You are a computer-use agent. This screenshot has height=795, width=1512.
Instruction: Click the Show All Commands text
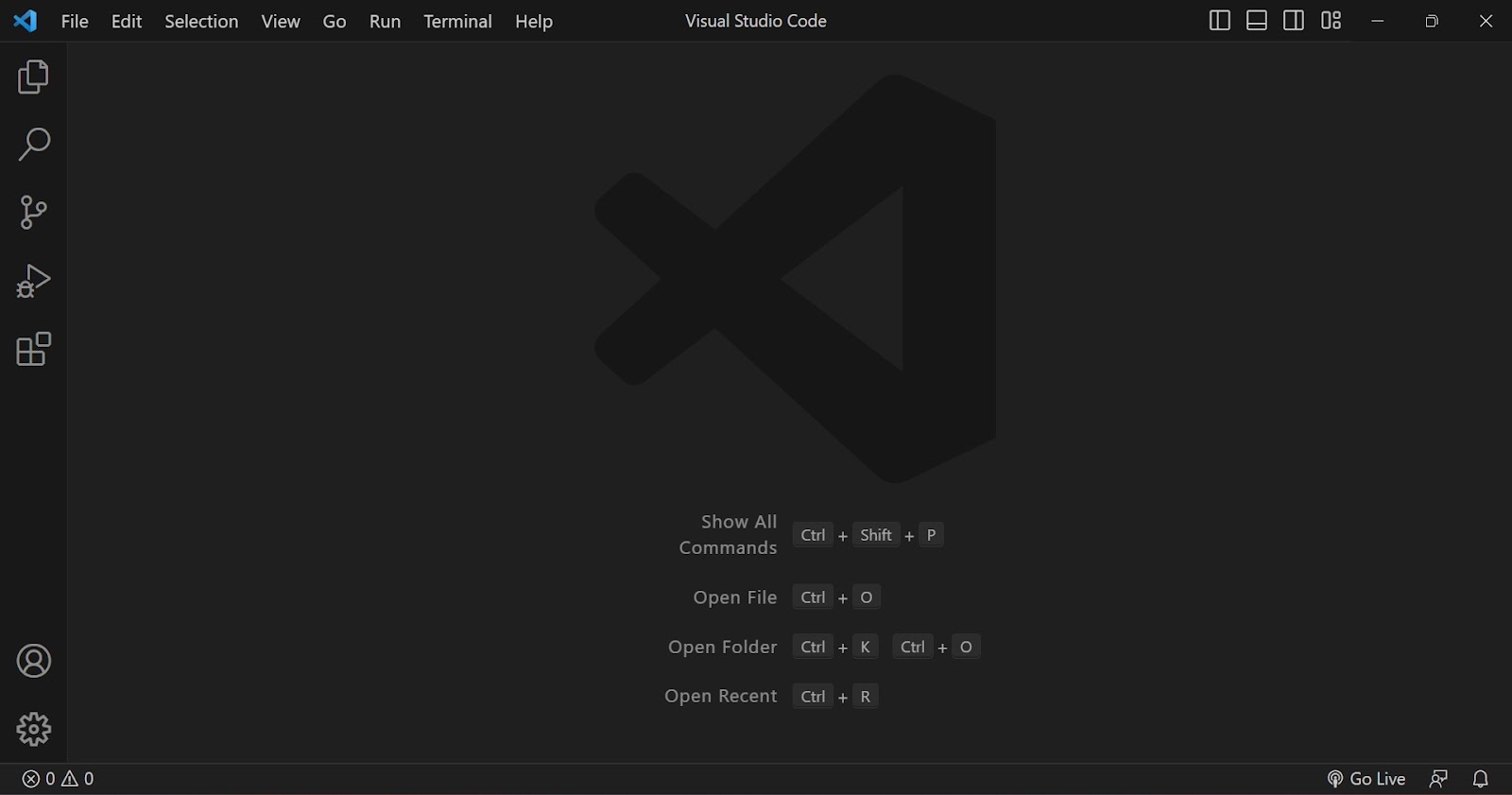point(728,534)
